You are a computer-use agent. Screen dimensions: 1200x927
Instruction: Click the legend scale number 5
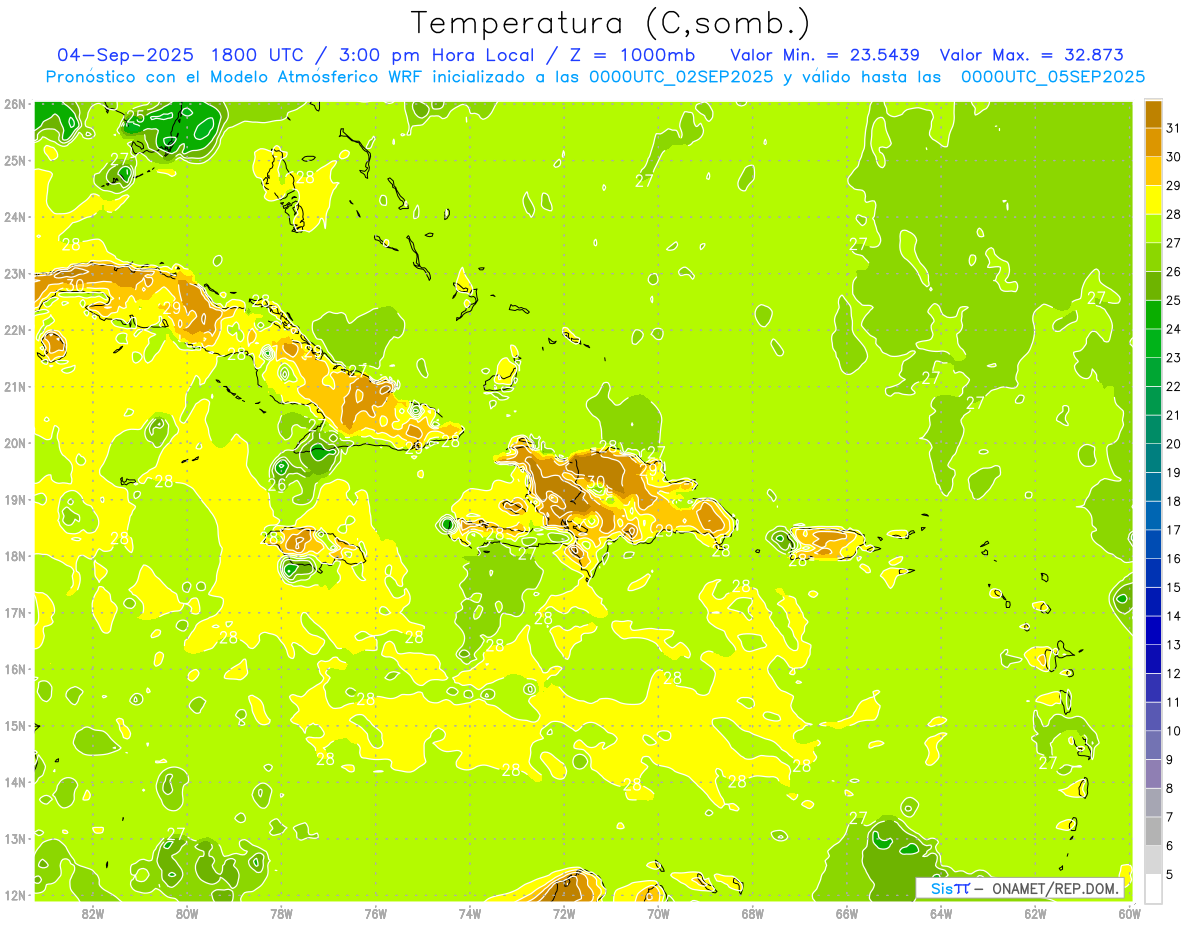coord(1170,875)
